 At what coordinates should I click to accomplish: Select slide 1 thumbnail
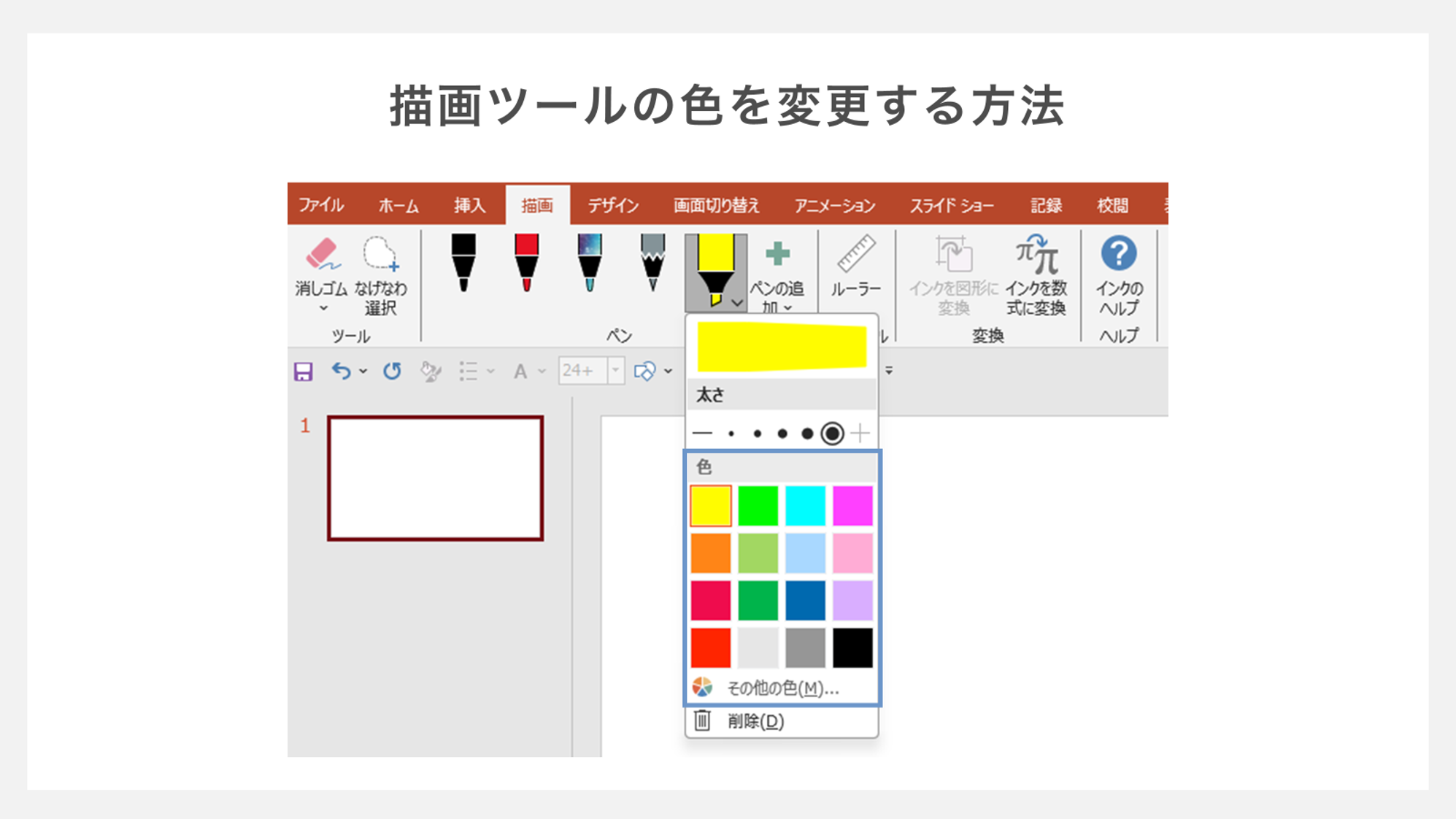pyautogui.click(x=436, y=478)
